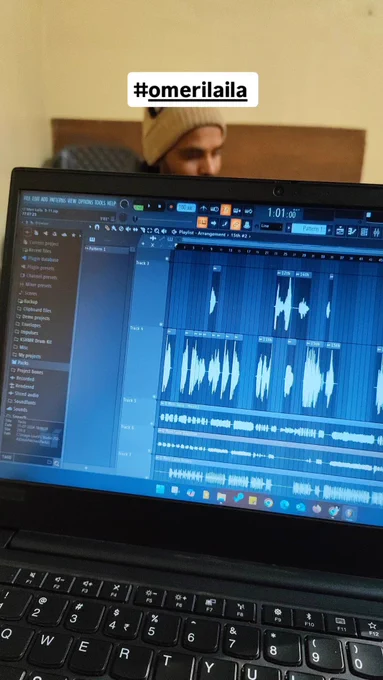The image size is (383, 680).
Task: Open the Playlist window shortcut icon
Action: click(339, 230)
